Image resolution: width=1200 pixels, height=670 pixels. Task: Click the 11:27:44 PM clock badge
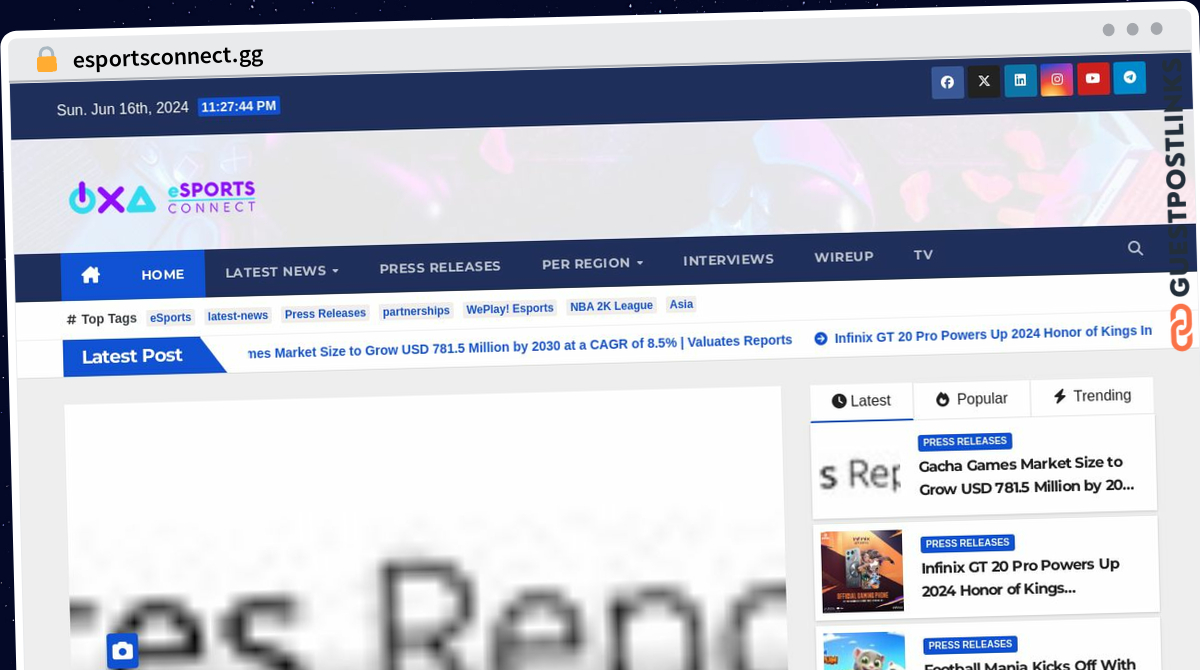238,105
